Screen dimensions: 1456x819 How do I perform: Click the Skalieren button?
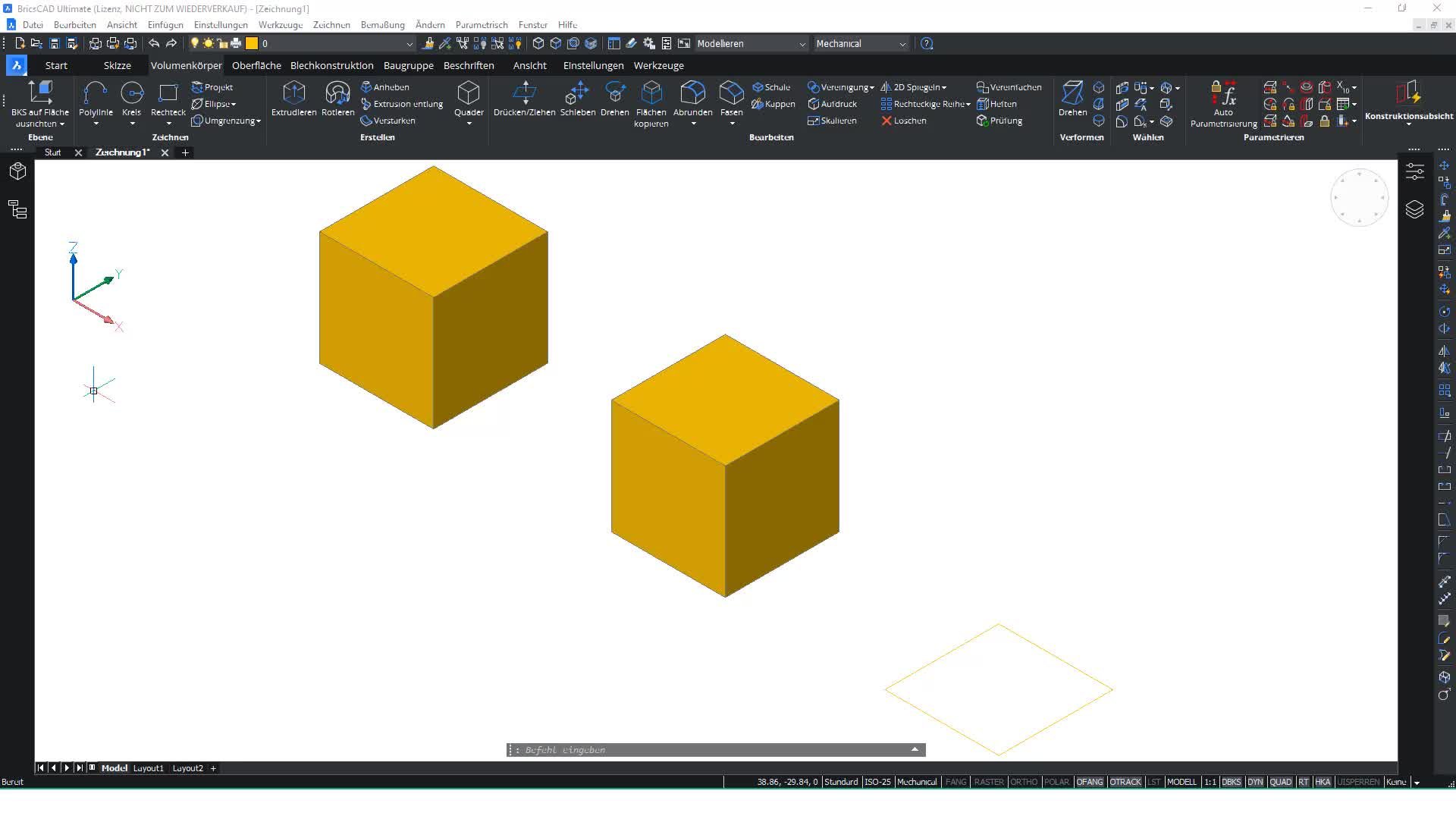(832, 121)
